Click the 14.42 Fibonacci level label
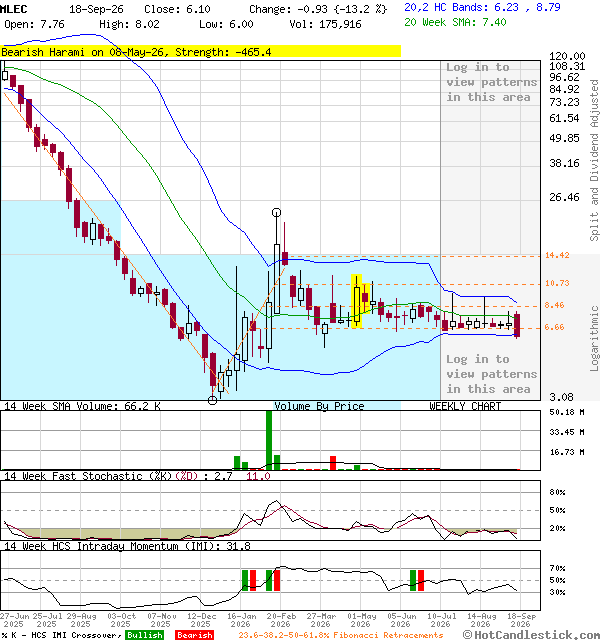 point(557,256)
